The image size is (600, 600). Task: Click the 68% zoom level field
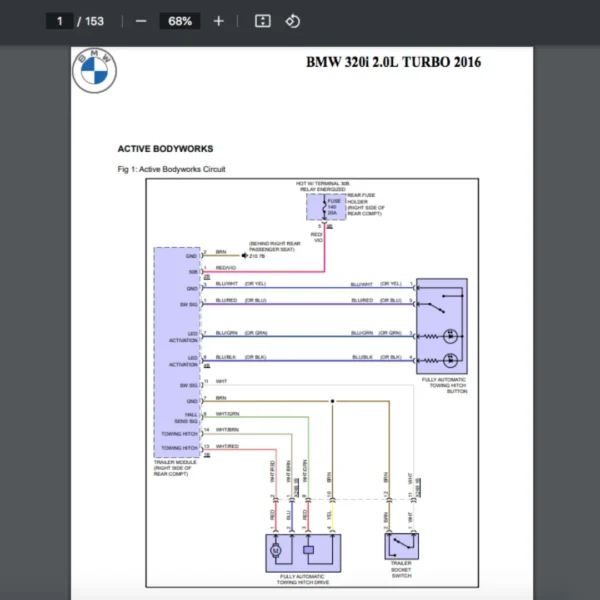coord(181,21)
